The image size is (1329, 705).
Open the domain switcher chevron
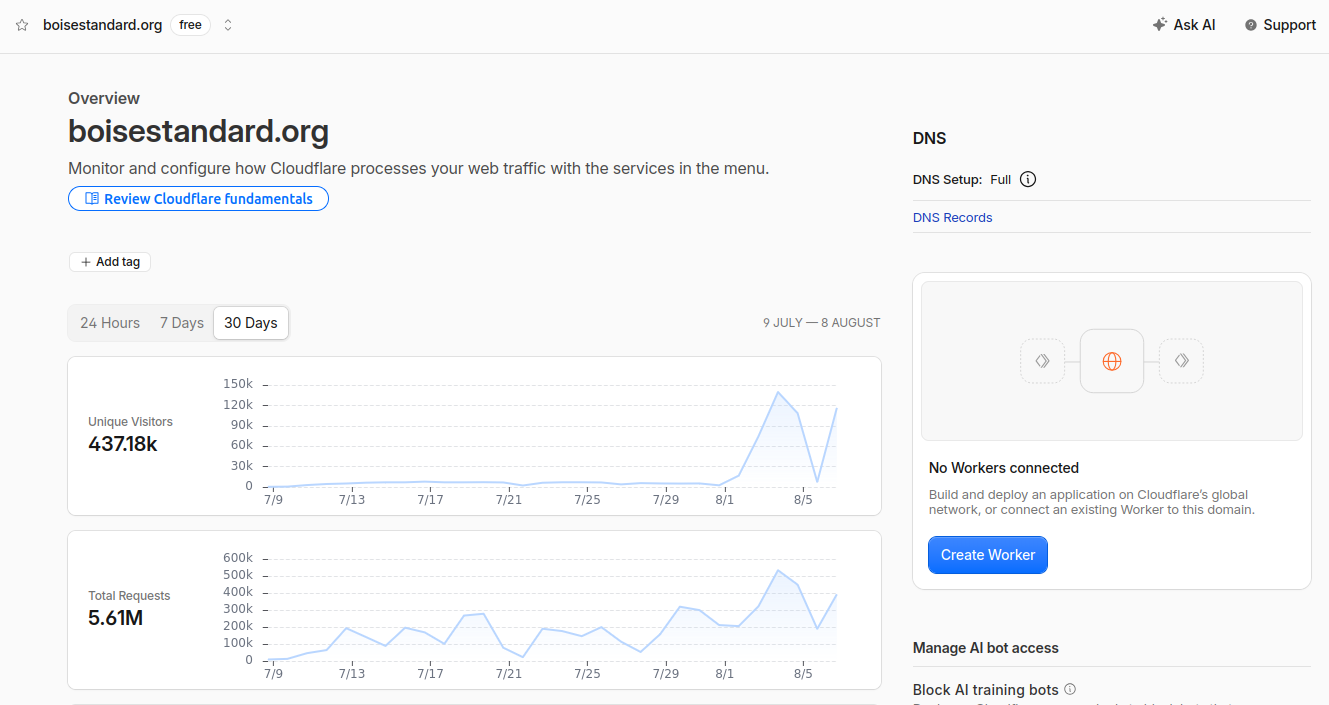click(228, 25)
